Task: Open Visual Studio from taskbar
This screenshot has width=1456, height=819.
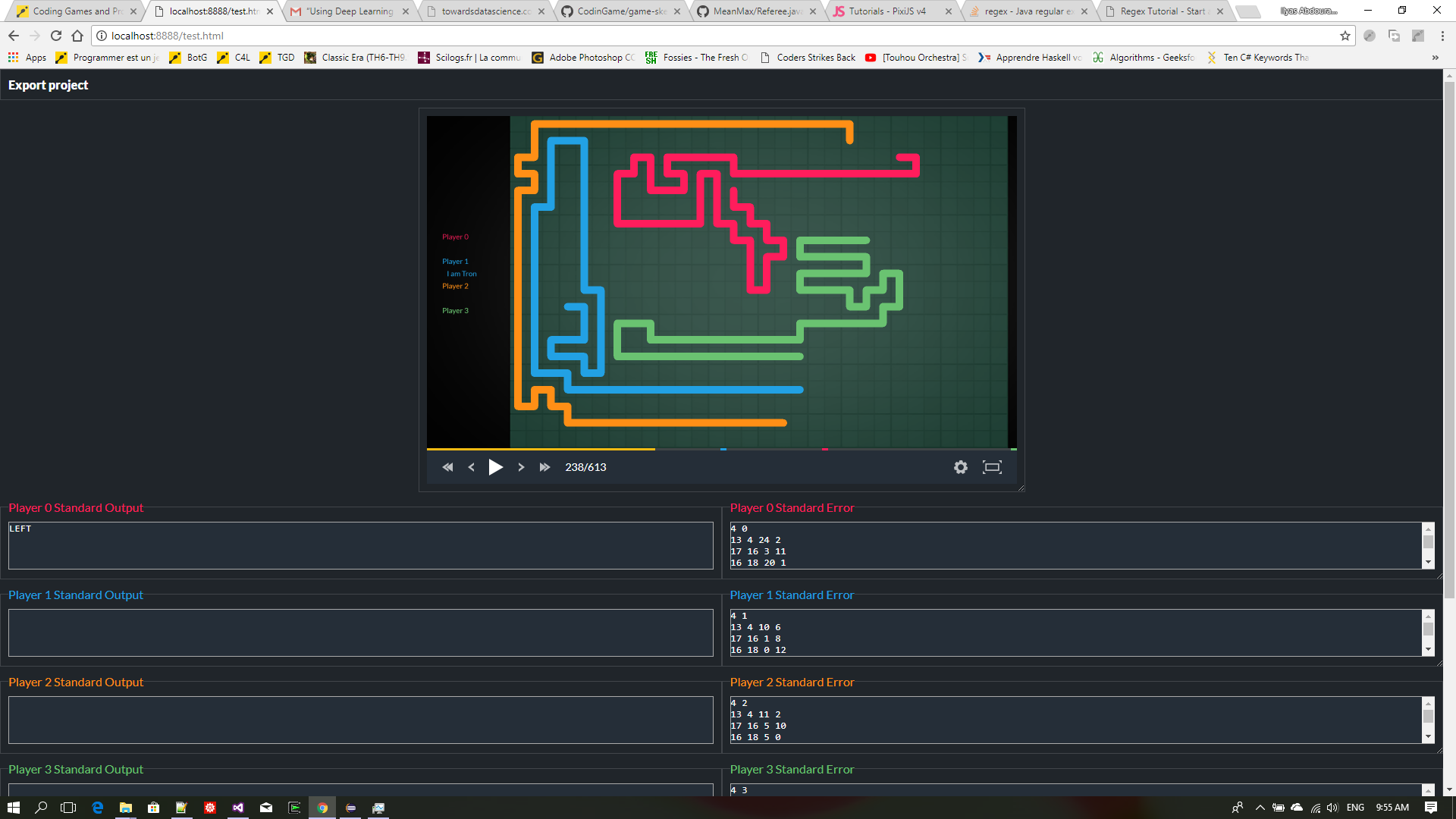Action: (x=238, y=808)
